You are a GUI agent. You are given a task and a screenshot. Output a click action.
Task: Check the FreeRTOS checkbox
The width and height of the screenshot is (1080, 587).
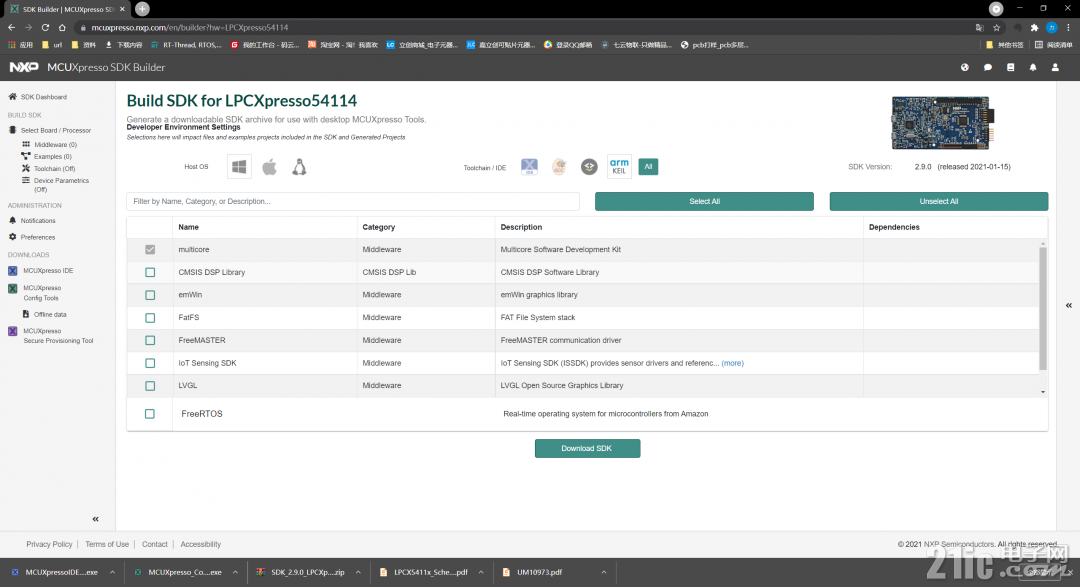click(x=149, y=414)
